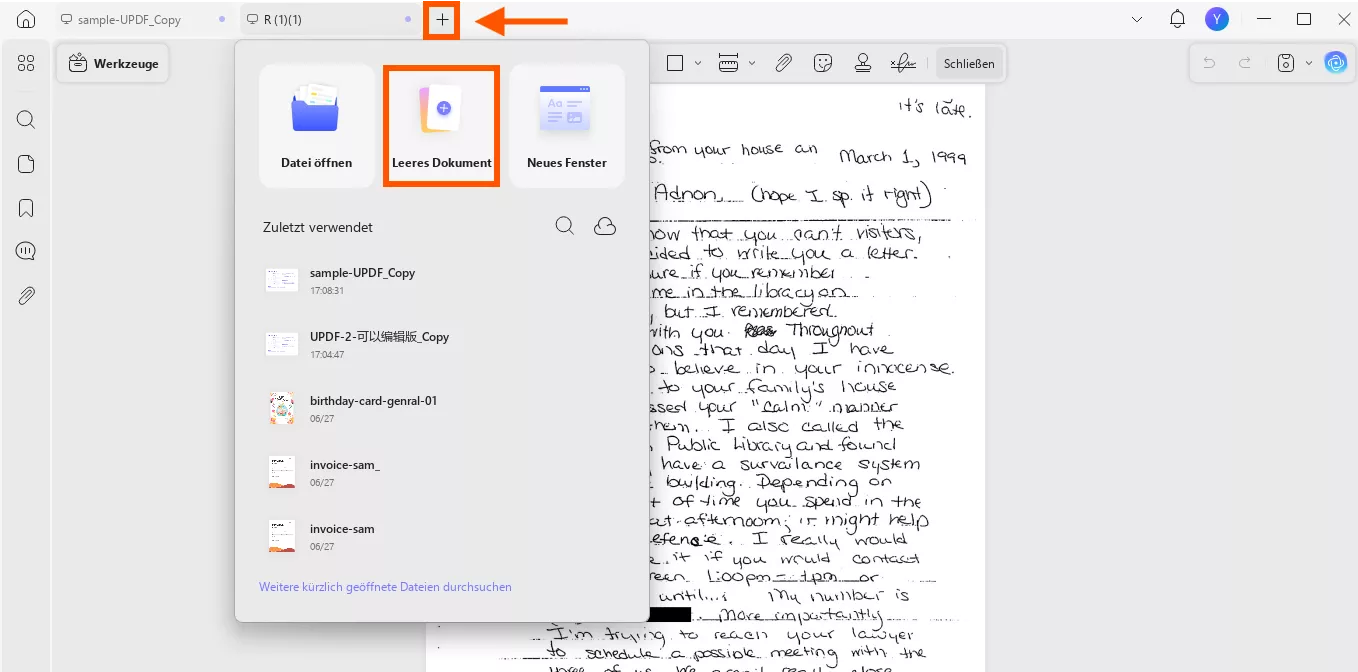Click Leeres Dokument card
Image resolution: width=1358 pixels, height=672 pixels.
tap(441, 126)
